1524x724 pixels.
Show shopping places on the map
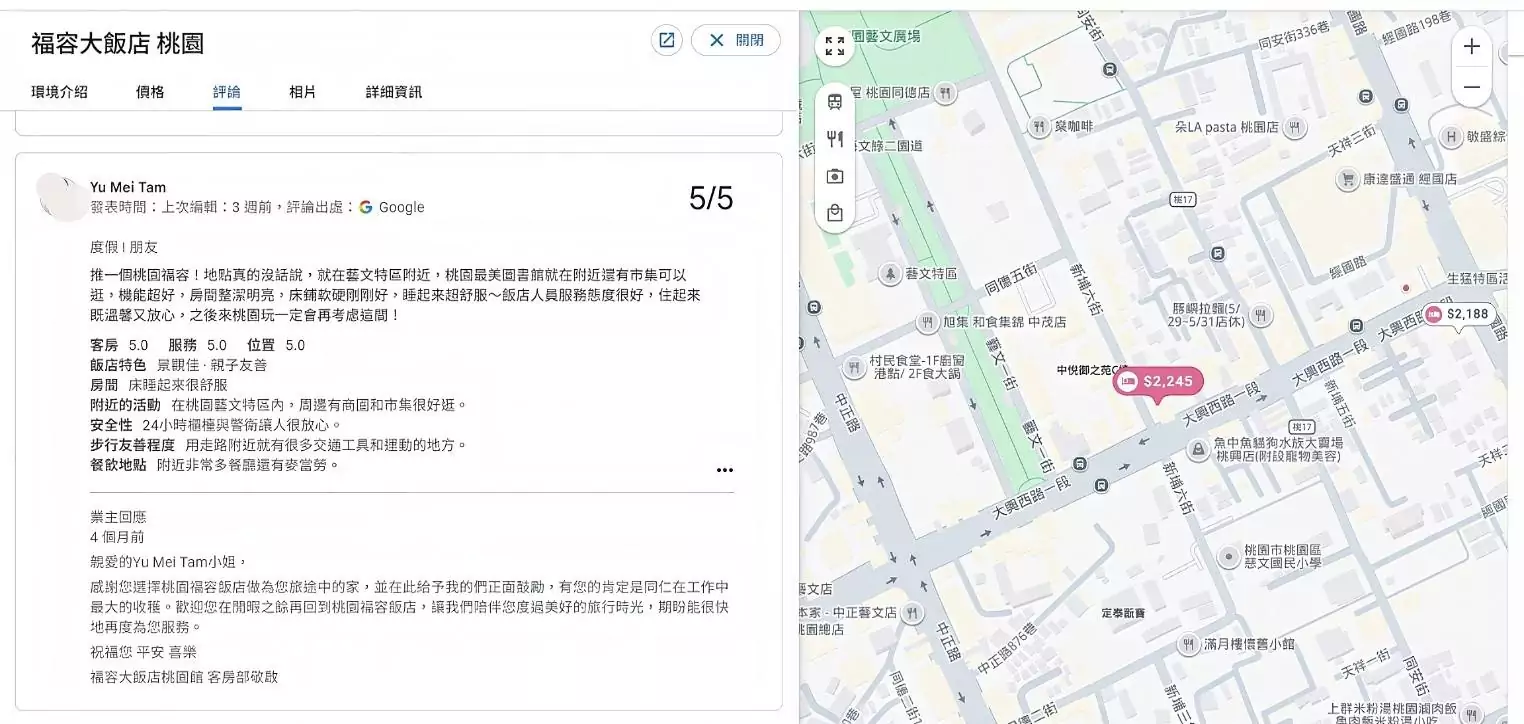835,213
